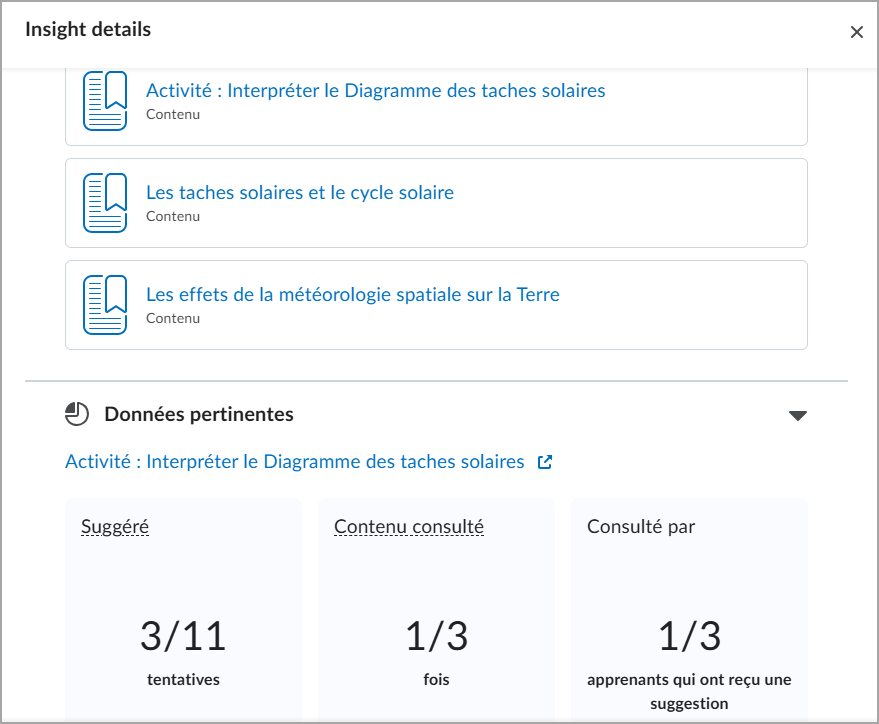Click the Données pertinentes heading
Screen dimensions: 879x724
point(199,414)
